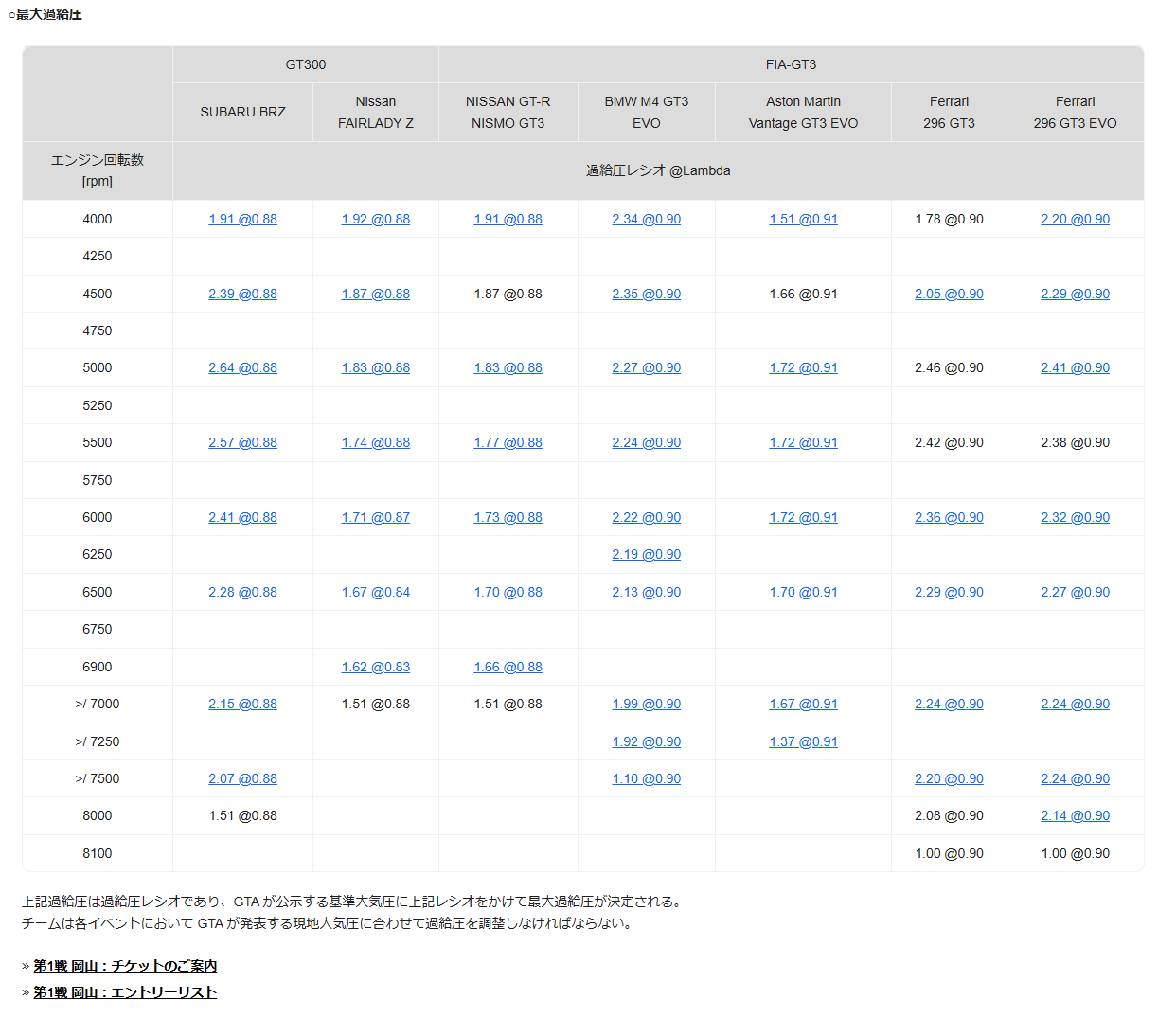1176x1018 pixels.
Task: Open the 第1戦 岡山：エントリーリスト link
Action: 125,992
